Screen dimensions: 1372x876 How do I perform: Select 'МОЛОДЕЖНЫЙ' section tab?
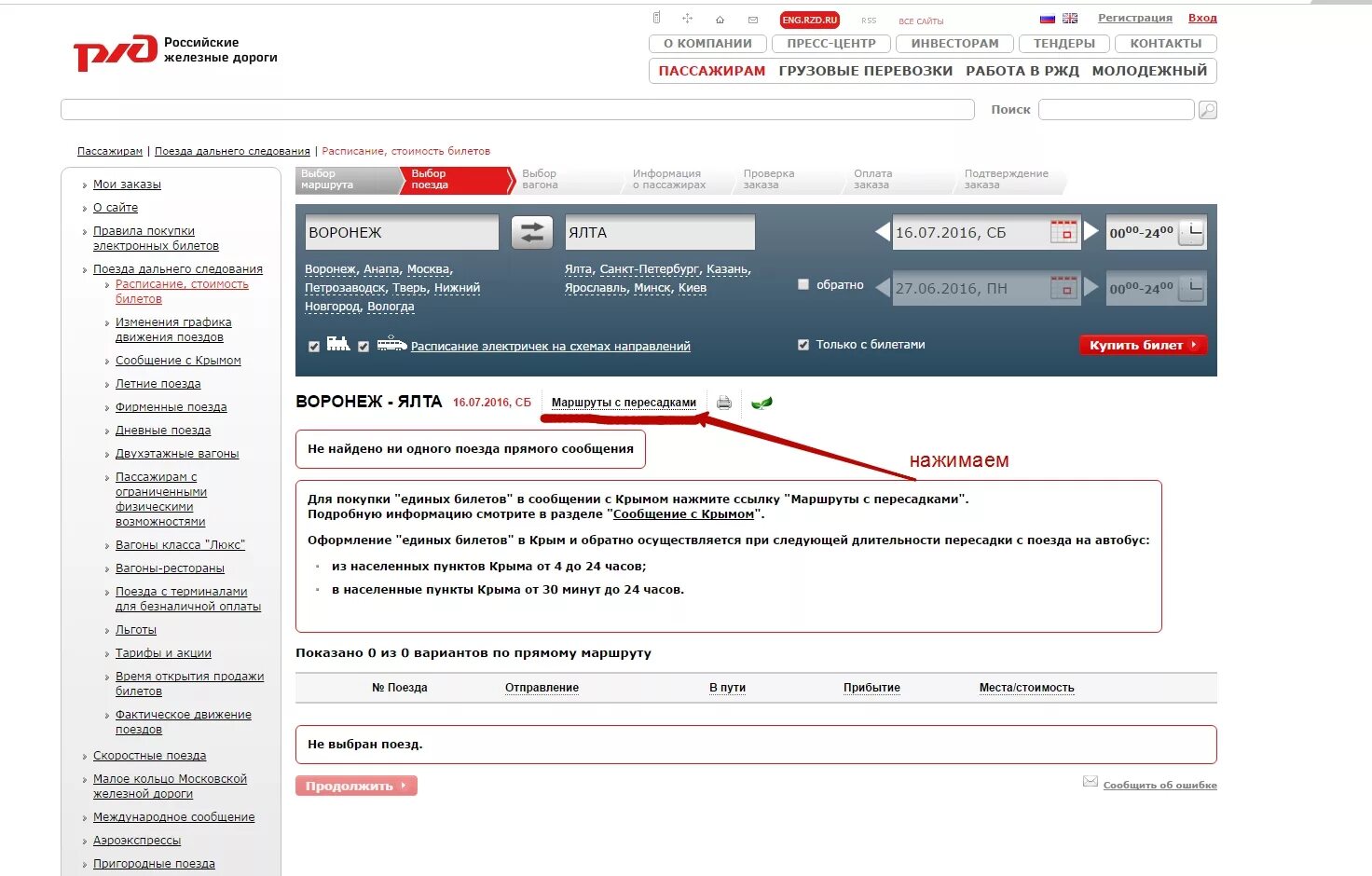coord(1149,71)
